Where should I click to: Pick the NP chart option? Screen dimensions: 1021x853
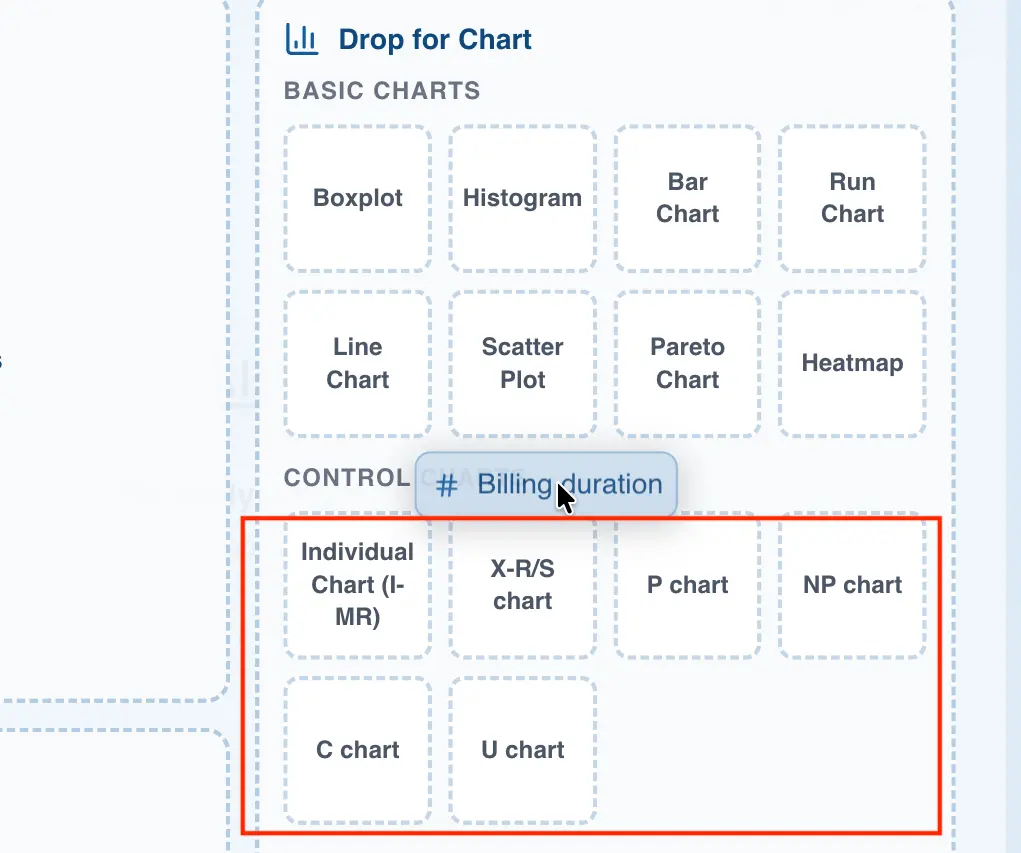852,585
